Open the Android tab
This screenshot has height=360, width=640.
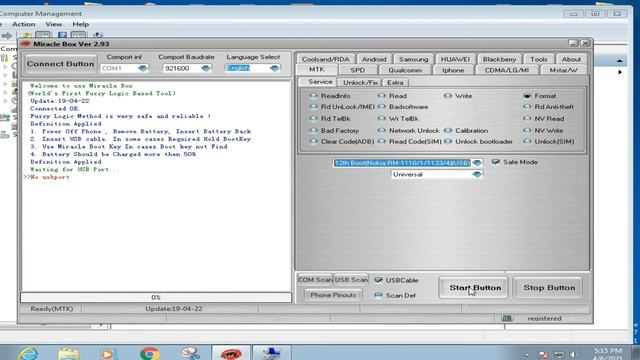(374, 59)
